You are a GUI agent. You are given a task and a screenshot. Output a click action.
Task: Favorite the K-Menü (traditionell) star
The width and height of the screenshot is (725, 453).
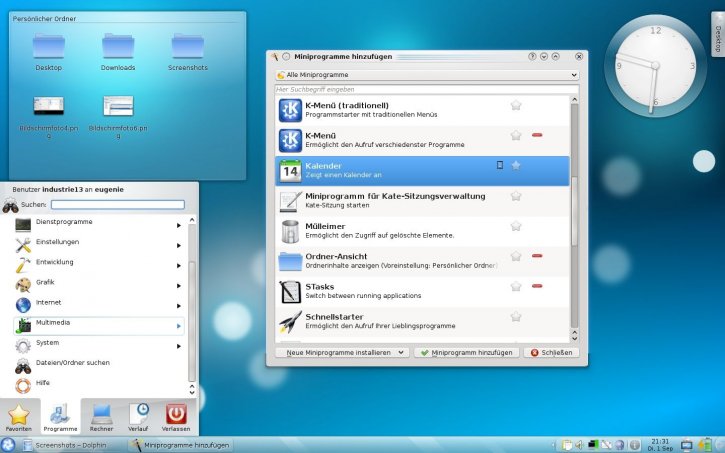[x=516, y=105]
